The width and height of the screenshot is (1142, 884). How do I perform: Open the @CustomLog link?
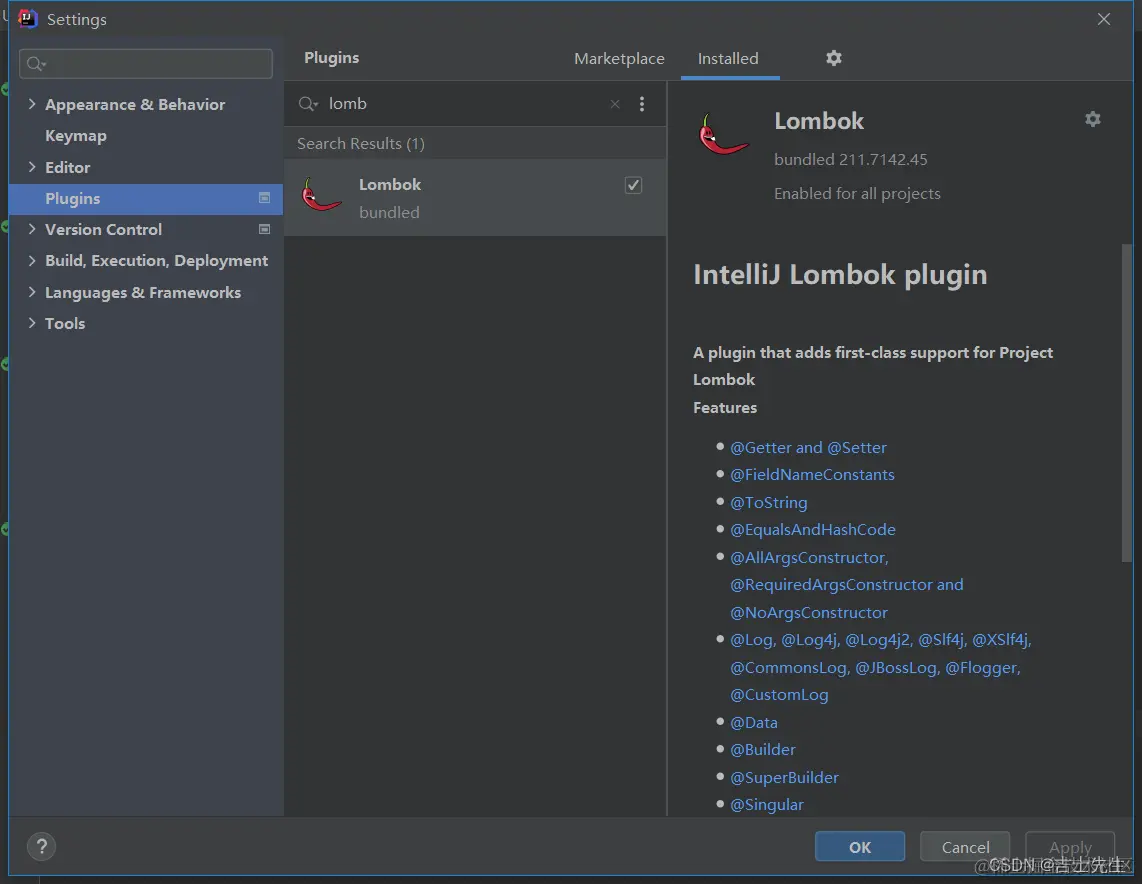(779, 695)
